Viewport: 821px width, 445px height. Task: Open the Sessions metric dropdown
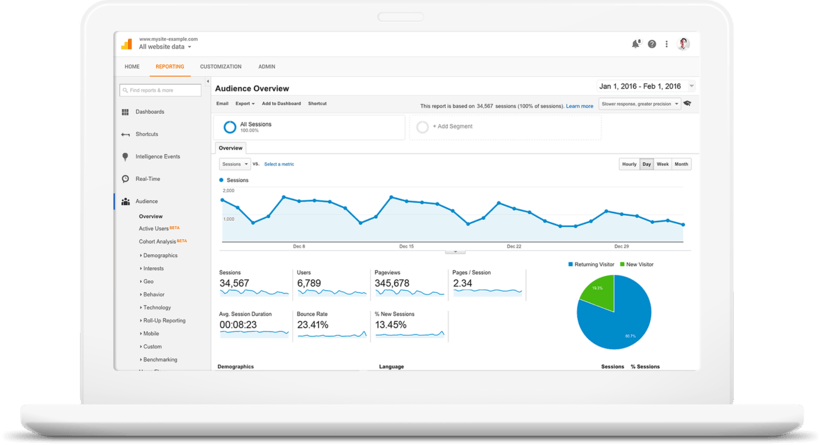tap(233, 163)
